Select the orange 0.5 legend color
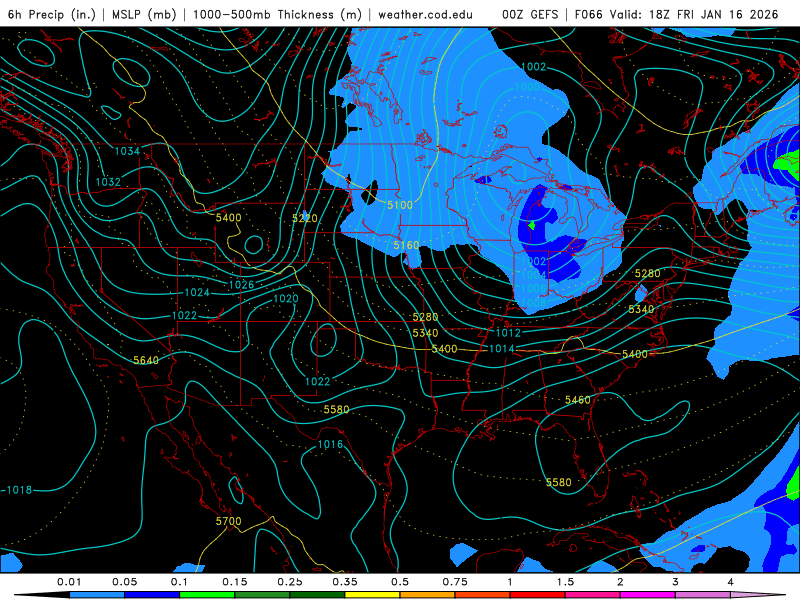Image resolution: width=800 pixels, height=600 pixels. pyautogui.click(x=428, y=595)
